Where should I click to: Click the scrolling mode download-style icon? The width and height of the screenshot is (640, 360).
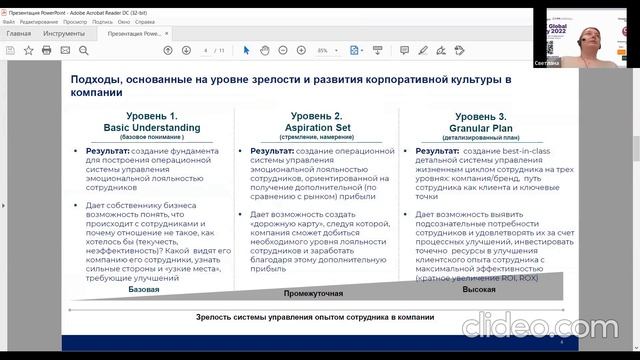pyautogui.click(x=378, y=50)
